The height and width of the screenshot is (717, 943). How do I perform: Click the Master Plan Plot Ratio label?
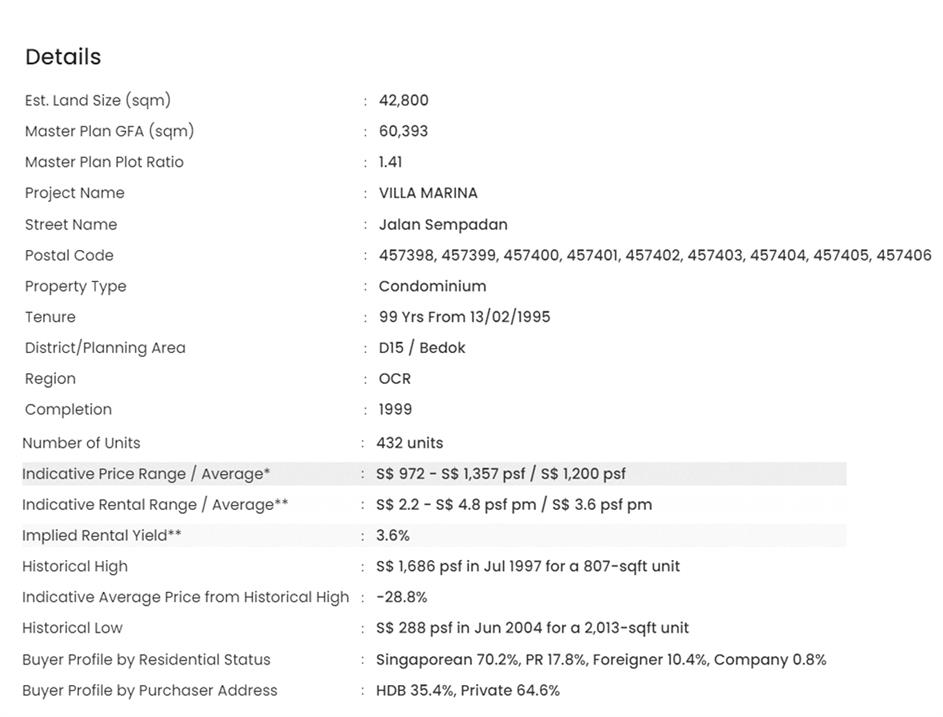coord(104,162)
